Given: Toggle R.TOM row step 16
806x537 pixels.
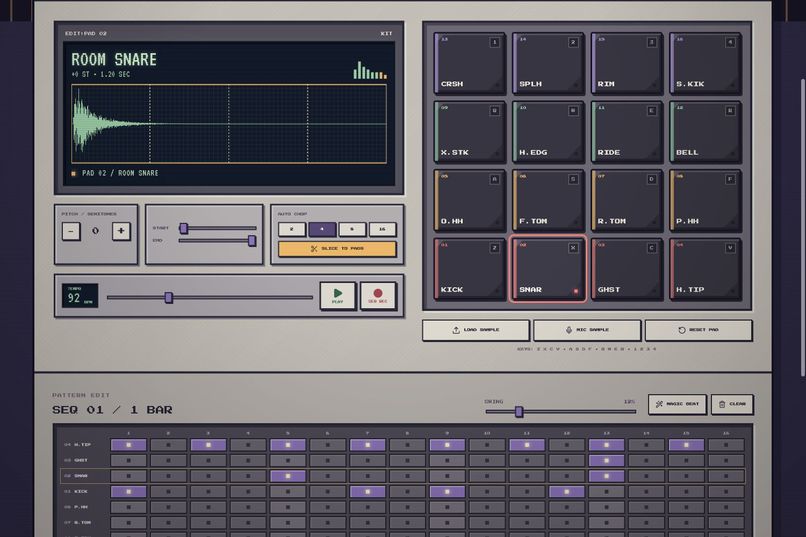Looking at the screenshot, I should tap(726, 523).
